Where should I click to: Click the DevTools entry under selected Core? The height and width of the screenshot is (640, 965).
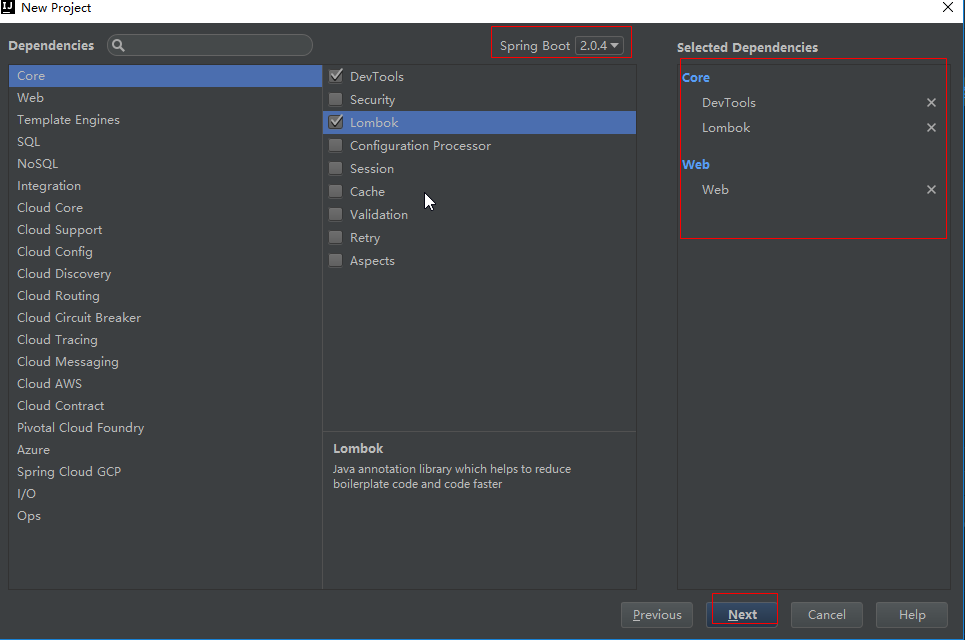pos(729,103)
